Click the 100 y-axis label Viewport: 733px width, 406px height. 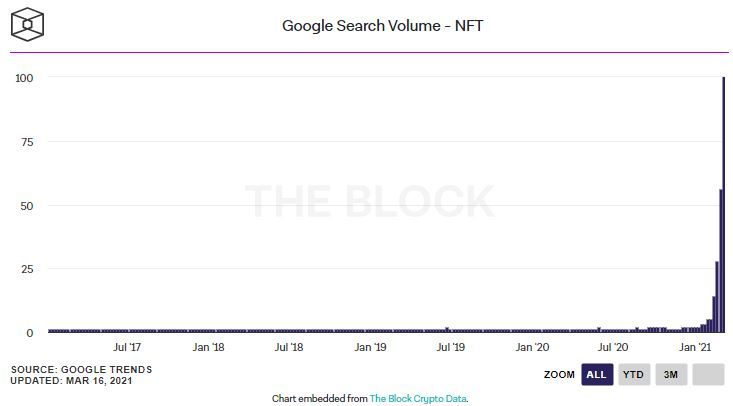coord(24,78)
